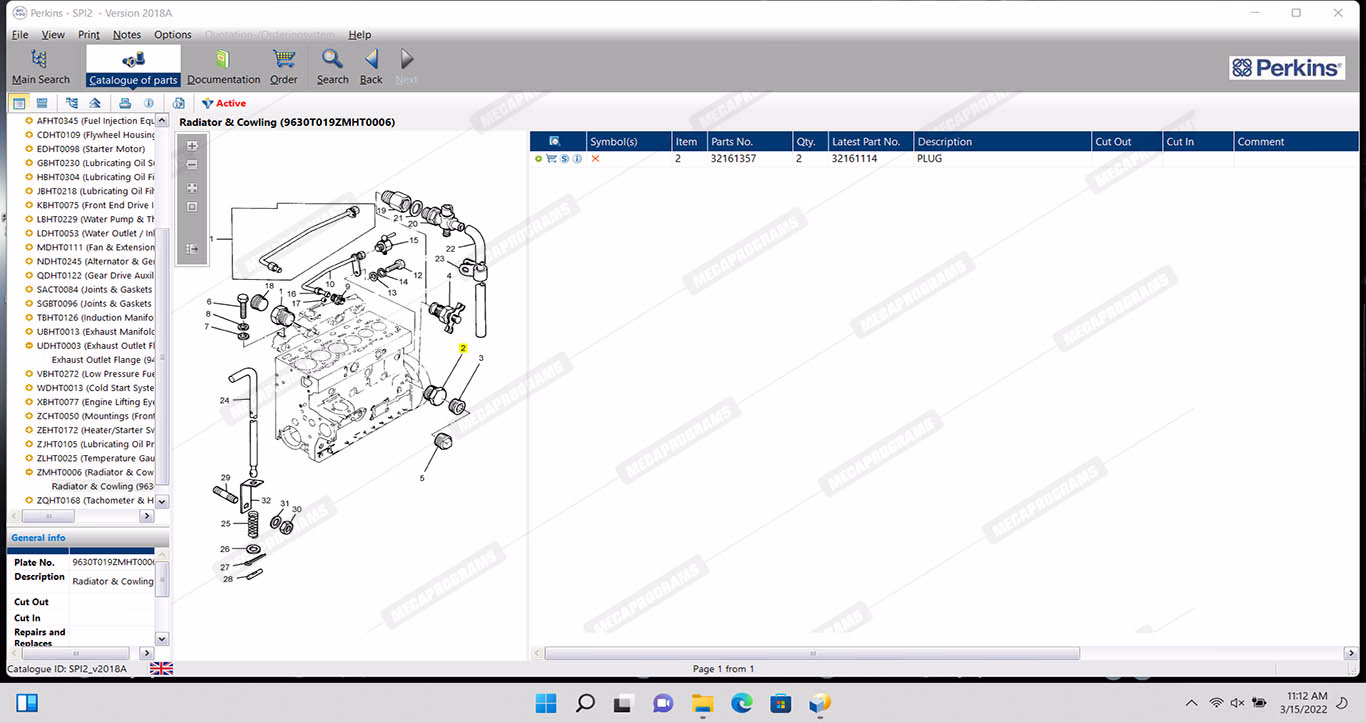This screenshot has width=1366, height=723.
Task: Open the Help menu
Action: coord(360,35)
